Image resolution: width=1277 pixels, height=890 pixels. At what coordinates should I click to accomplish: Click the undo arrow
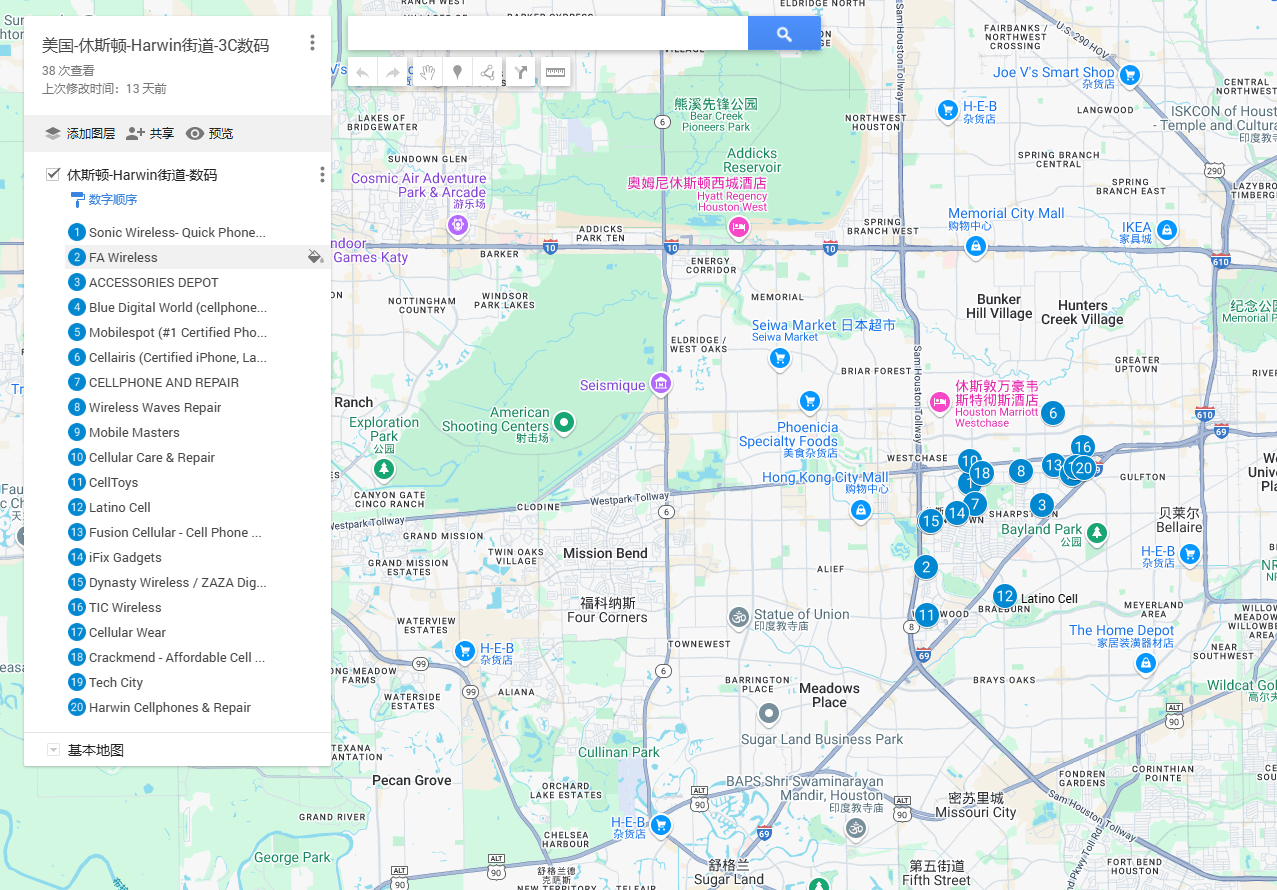(363, 72)
